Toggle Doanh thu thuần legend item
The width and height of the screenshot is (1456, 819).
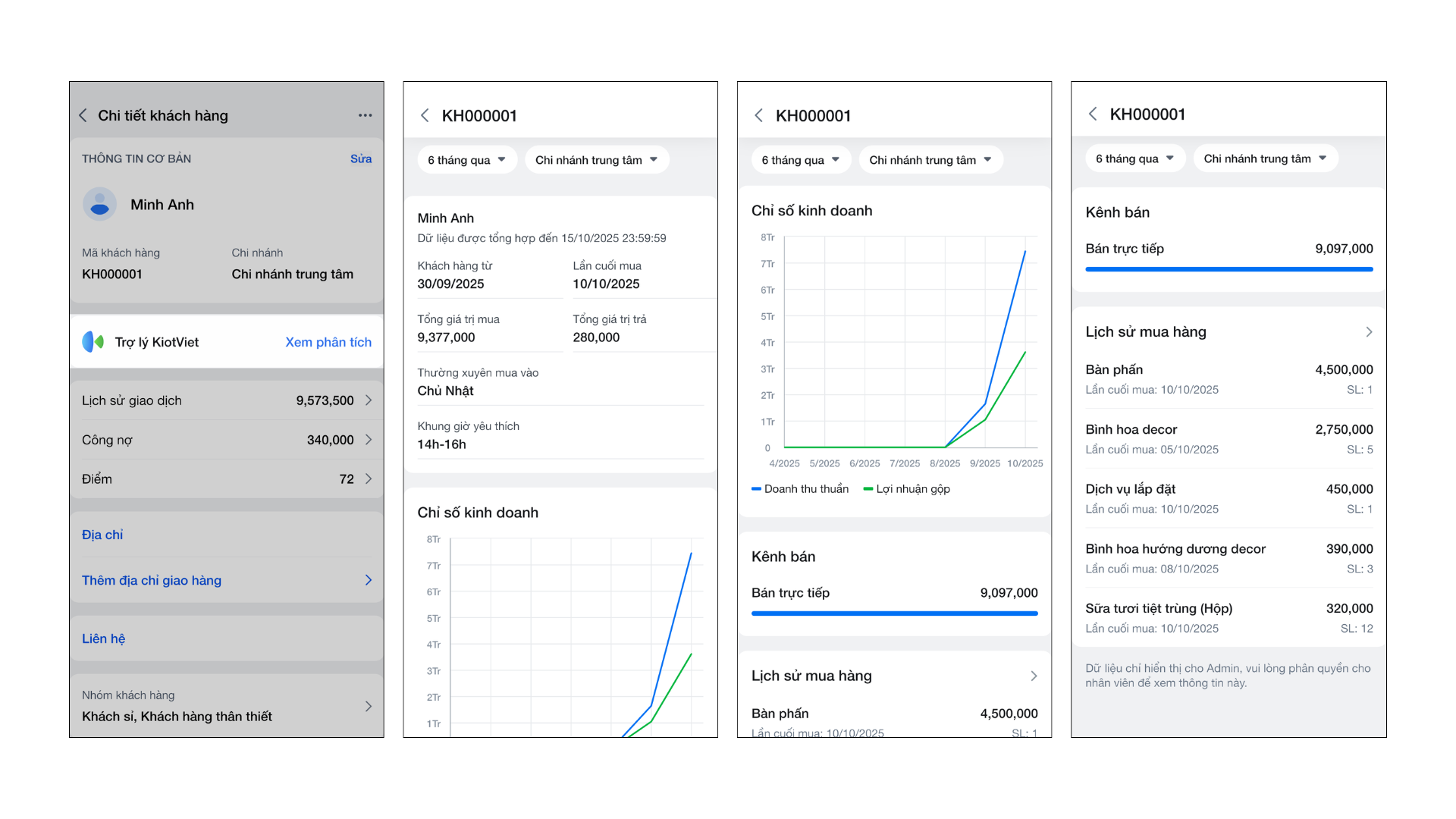click(x=800, y=489)
